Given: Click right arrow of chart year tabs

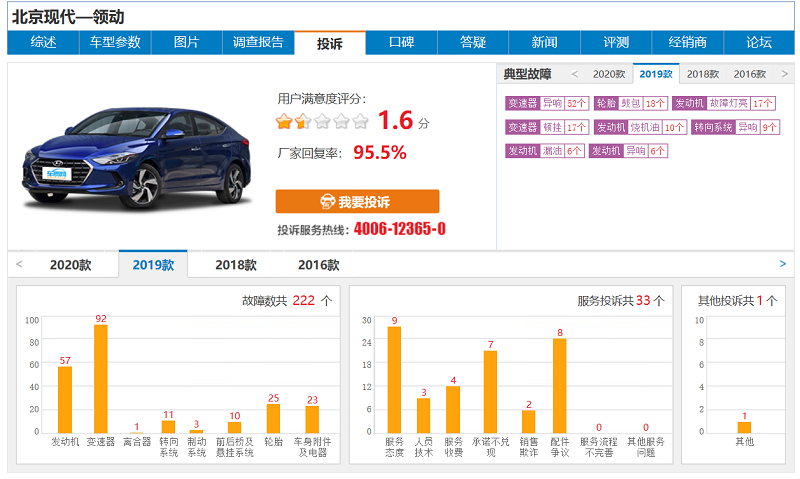Looking at the screenshot, I should pos(783,264).
